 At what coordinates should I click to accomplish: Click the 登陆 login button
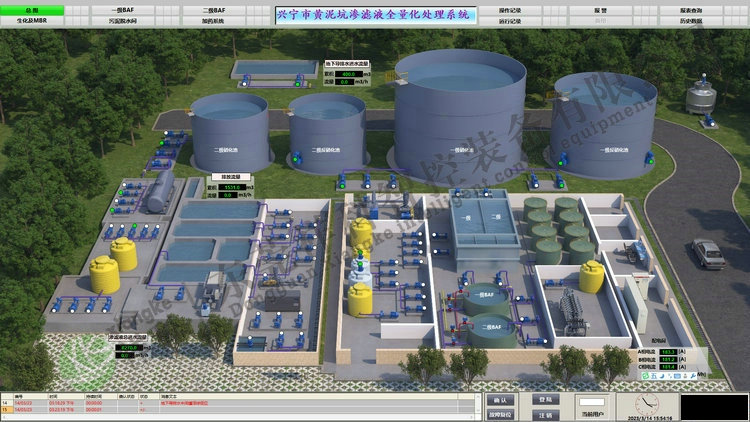tap(545, 399)
